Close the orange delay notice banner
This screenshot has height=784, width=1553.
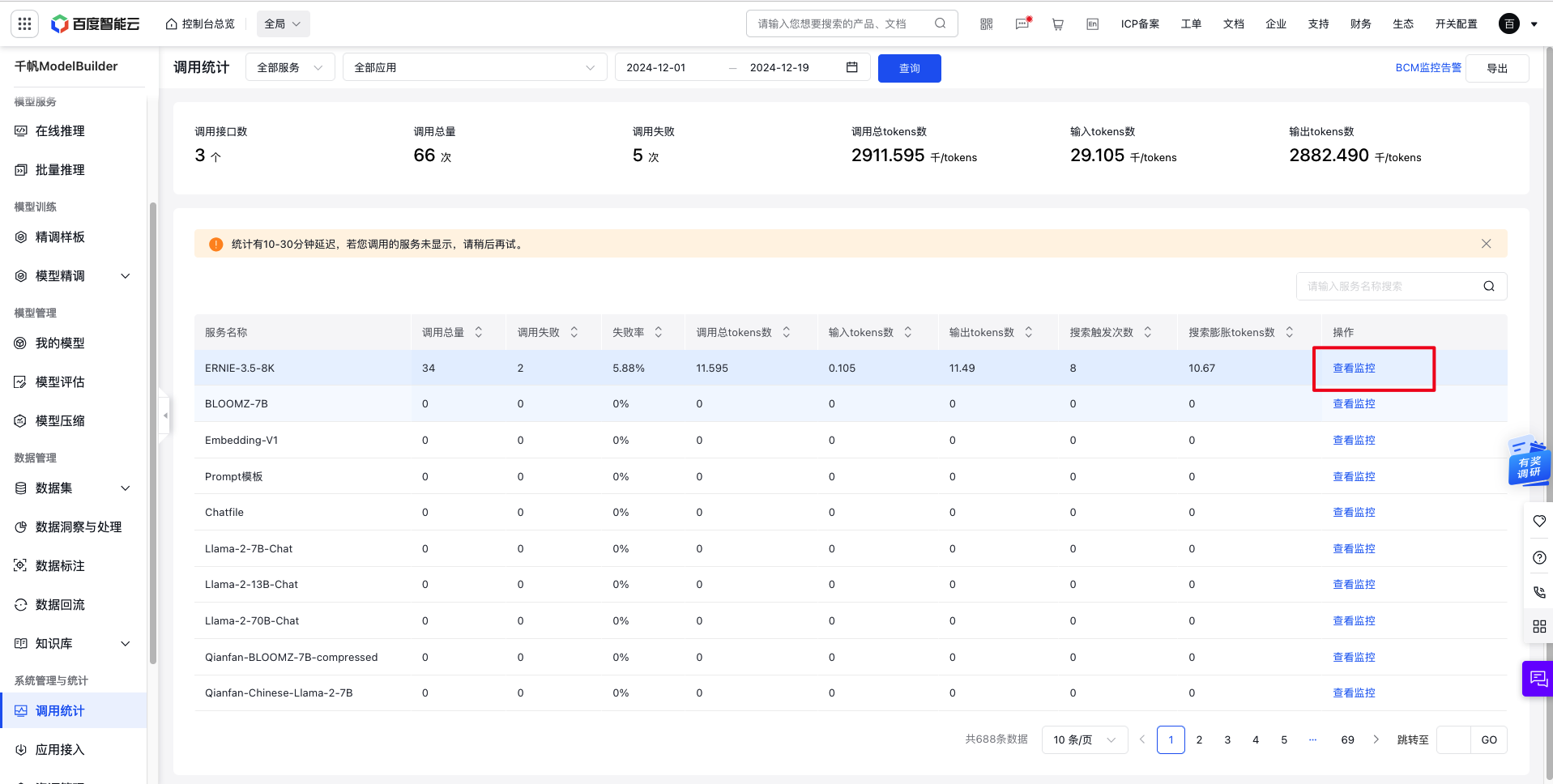pyautogui.click(x=1486, y=244)
